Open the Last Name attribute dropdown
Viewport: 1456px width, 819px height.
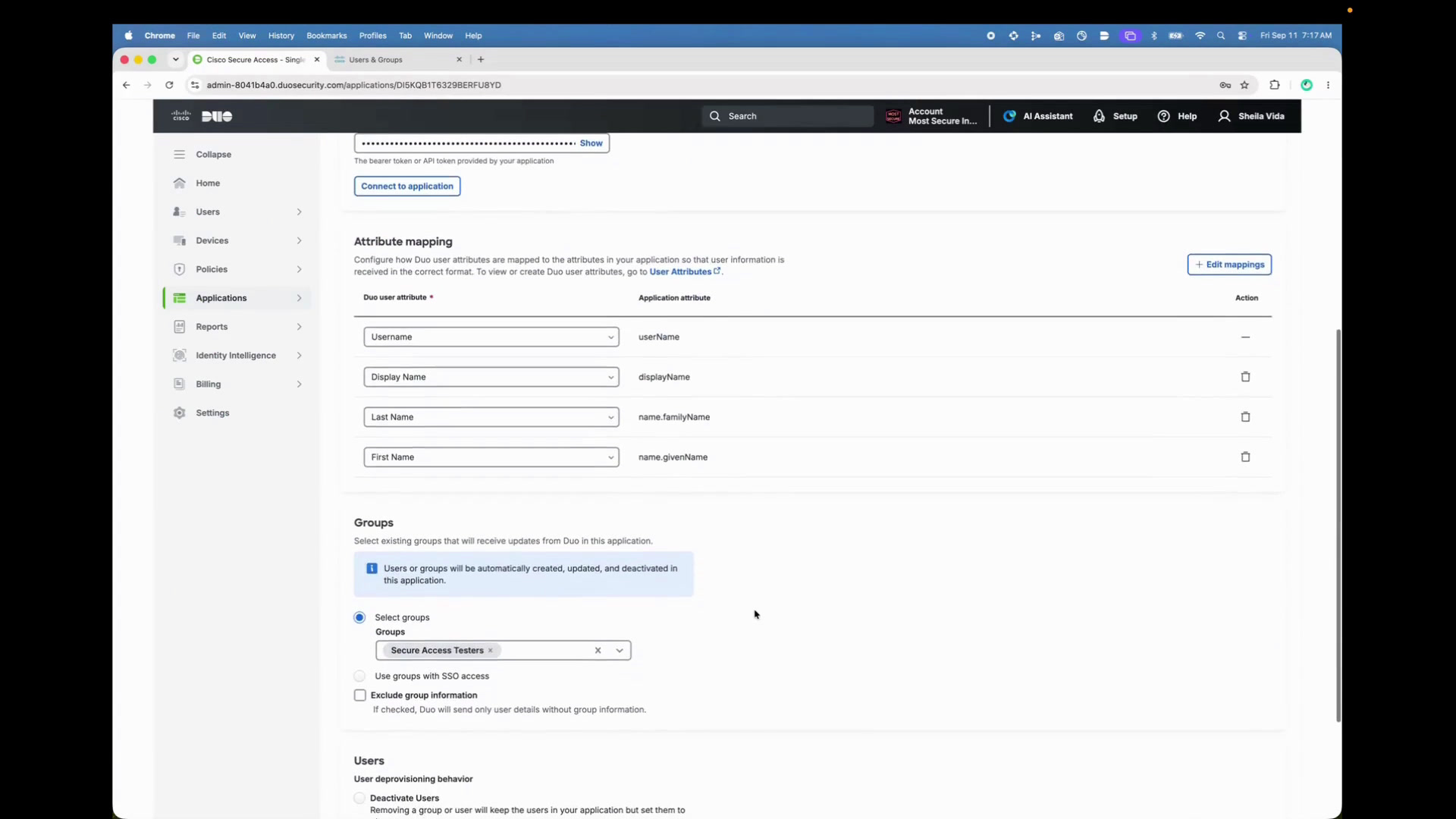pyautogui.click(x=491, y=418)
